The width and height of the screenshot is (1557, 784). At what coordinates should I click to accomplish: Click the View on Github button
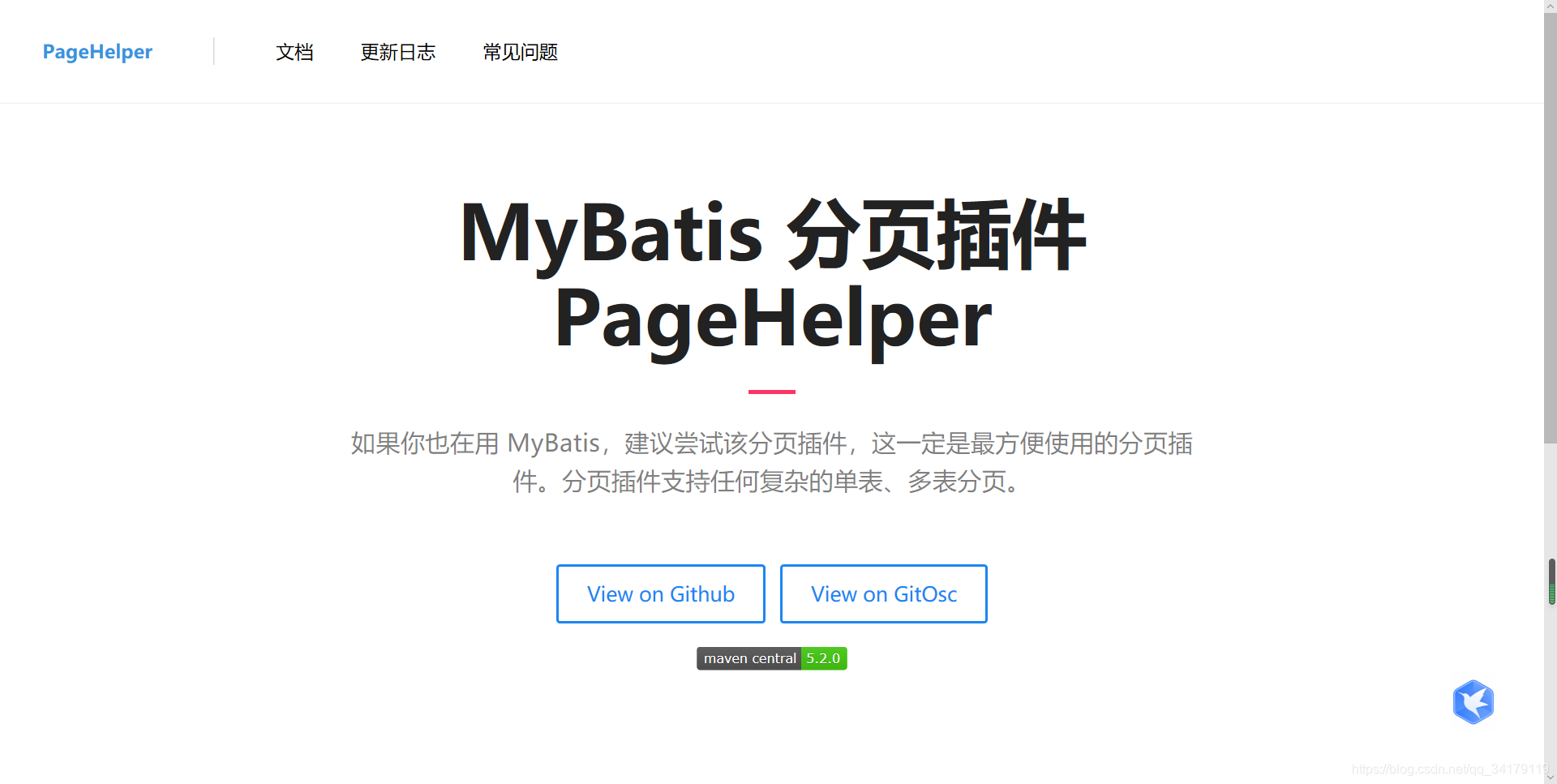(661, 594)
